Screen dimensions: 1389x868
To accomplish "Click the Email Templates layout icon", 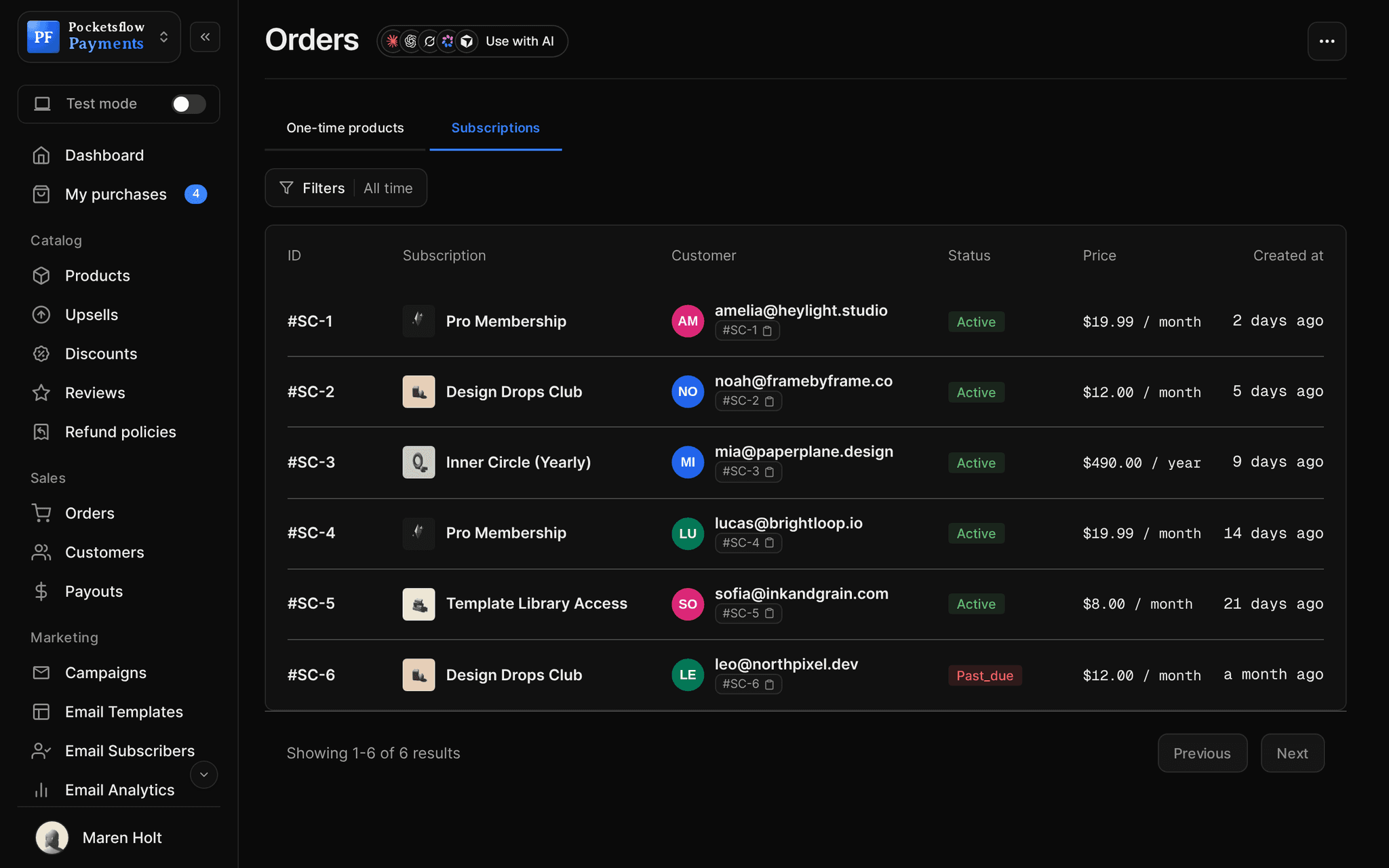I will (41, 712).
